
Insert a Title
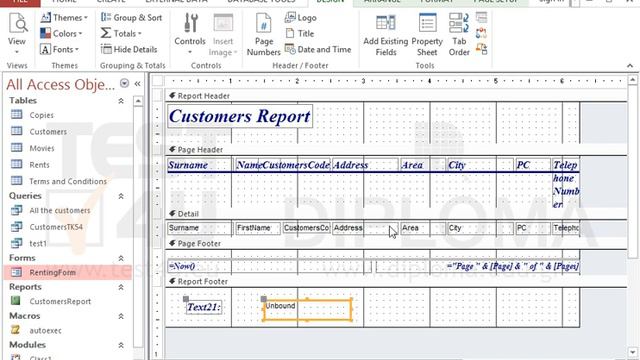pyautogui.click(x=300, y=33)
